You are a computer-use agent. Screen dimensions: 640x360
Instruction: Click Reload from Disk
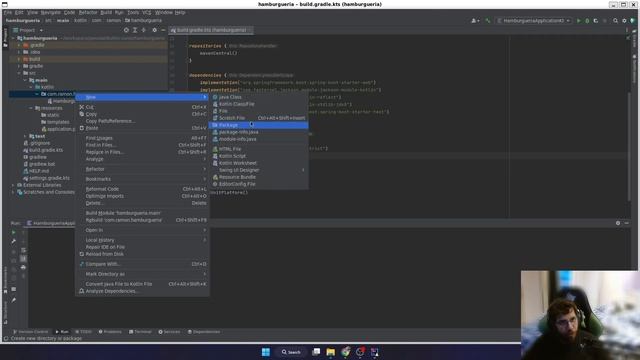(x=142, y=254)
